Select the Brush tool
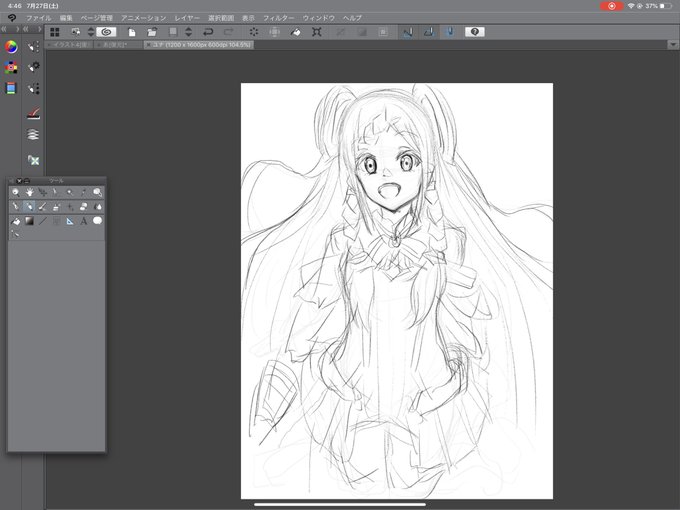 [x=42, y=207]
